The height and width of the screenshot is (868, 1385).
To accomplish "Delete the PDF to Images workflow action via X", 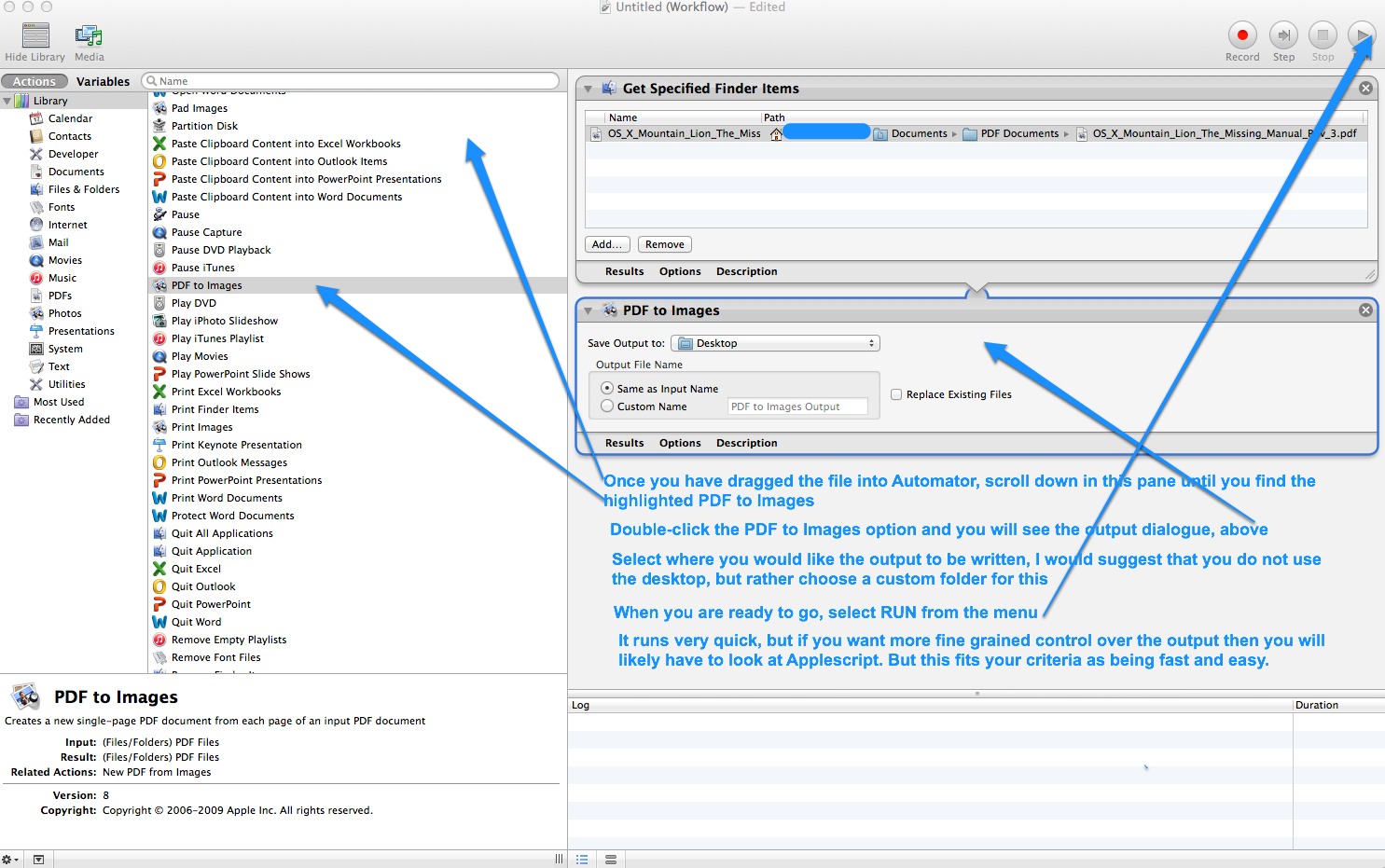I will (x=1365, y=310).
